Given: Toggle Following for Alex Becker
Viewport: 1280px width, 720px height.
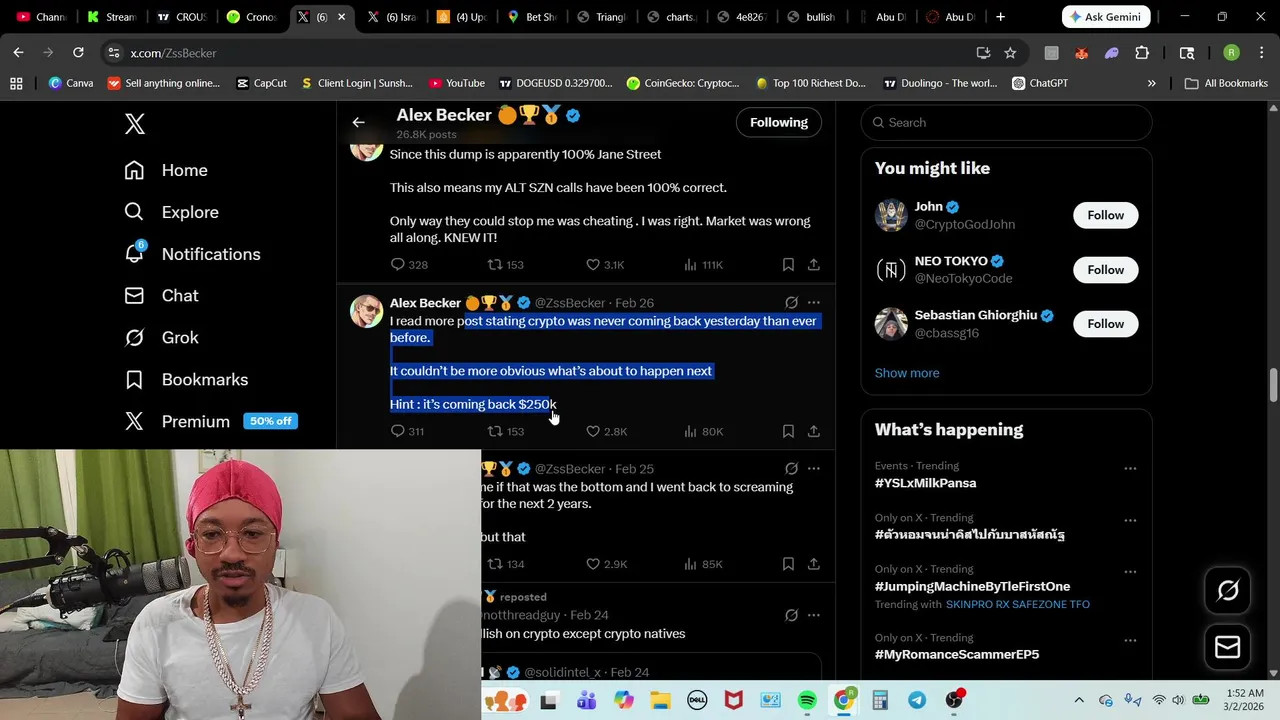Looking at the screenshot, I should pyautogui.click(x=779, y=122).
